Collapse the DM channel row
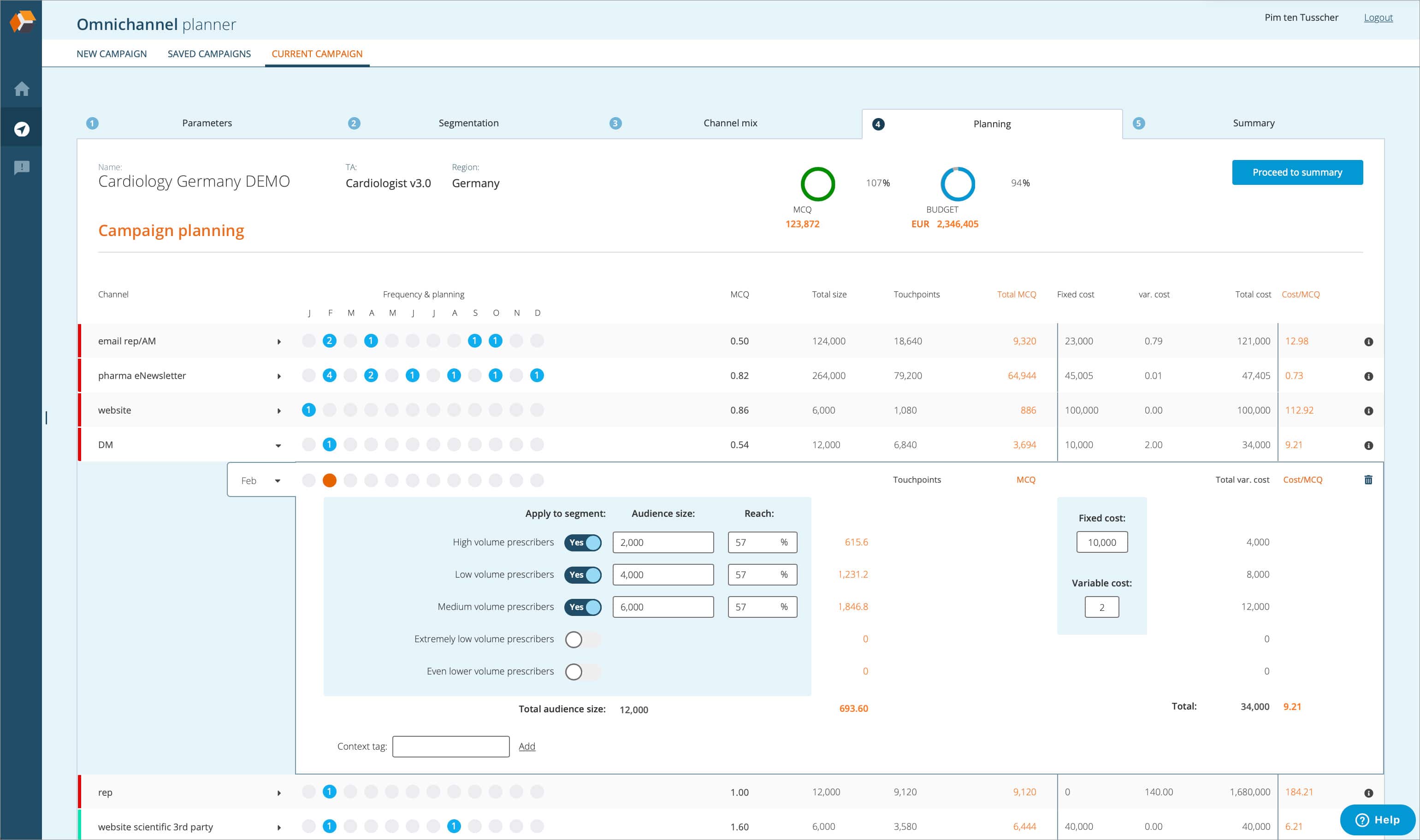Viewport: 1420px width, 840px height. 278,446
